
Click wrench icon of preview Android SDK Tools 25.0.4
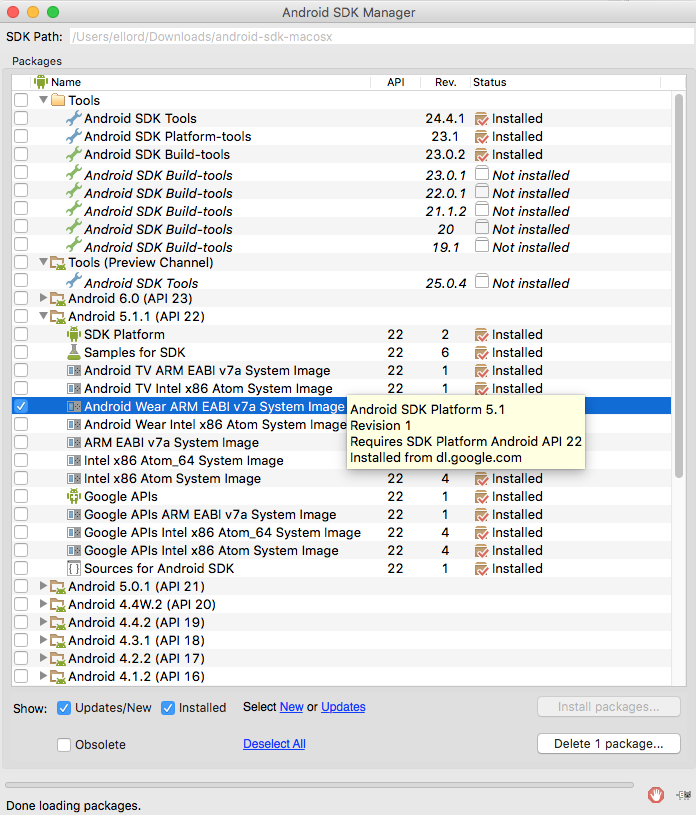pos(74,281)
